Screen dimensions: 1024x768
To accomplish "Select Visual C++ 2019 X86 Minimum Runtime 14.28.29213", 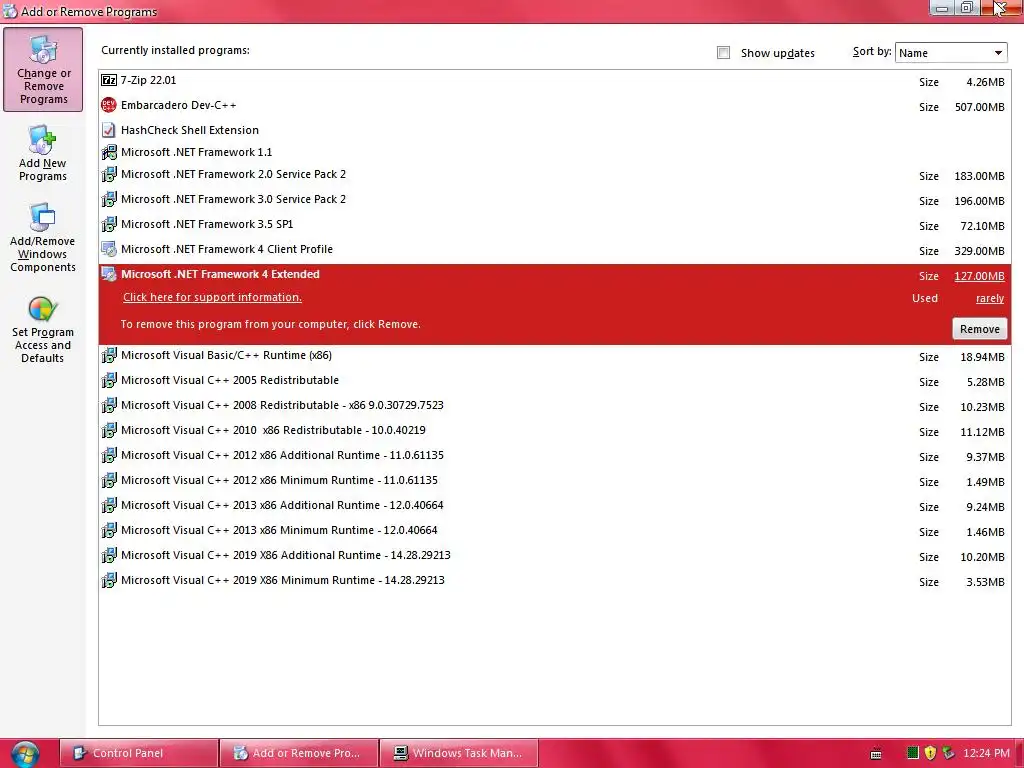I will pyautogui.click(x=554, y=581).
